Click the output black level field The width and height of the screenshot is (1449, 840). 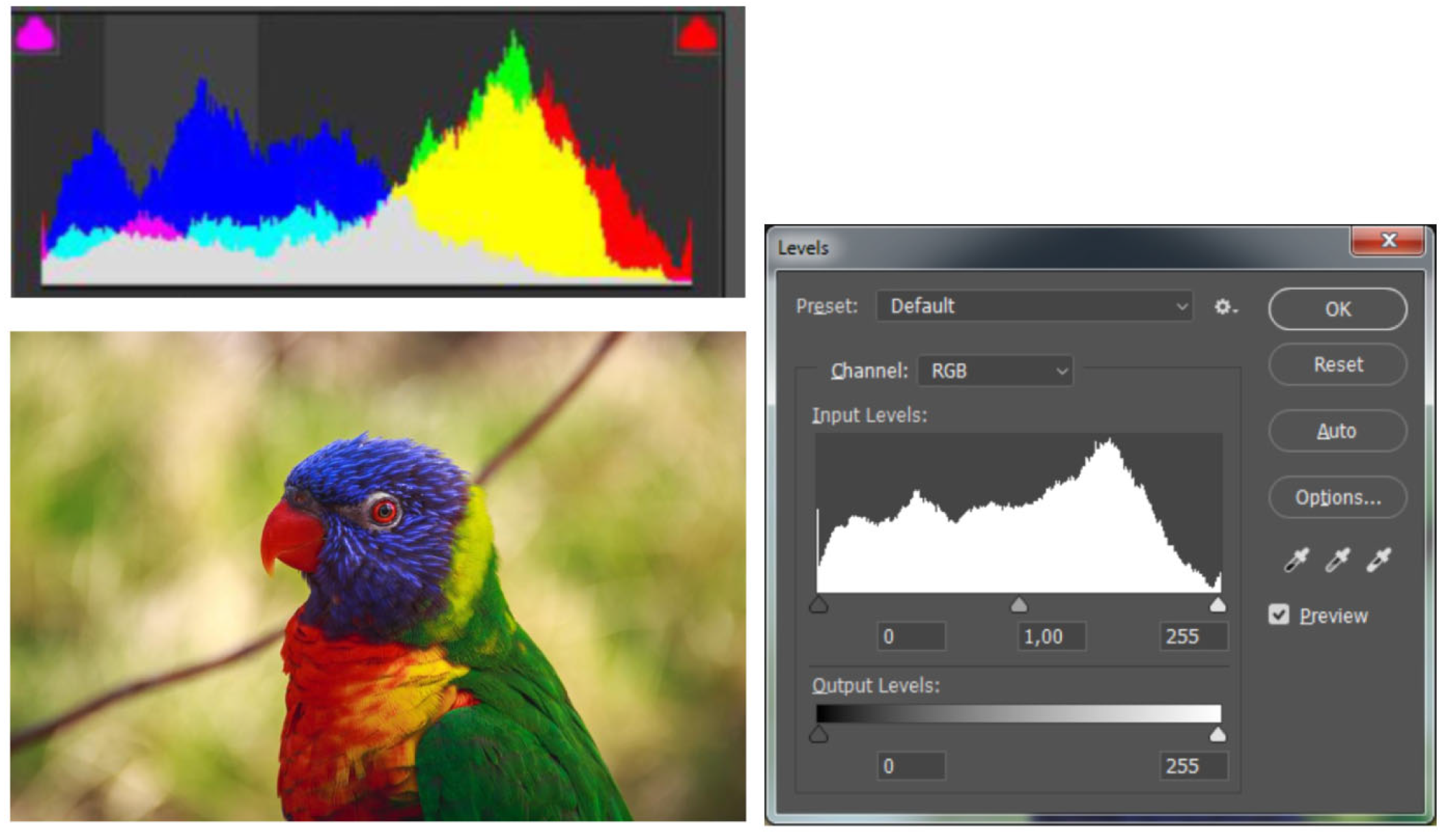[910, 766]
